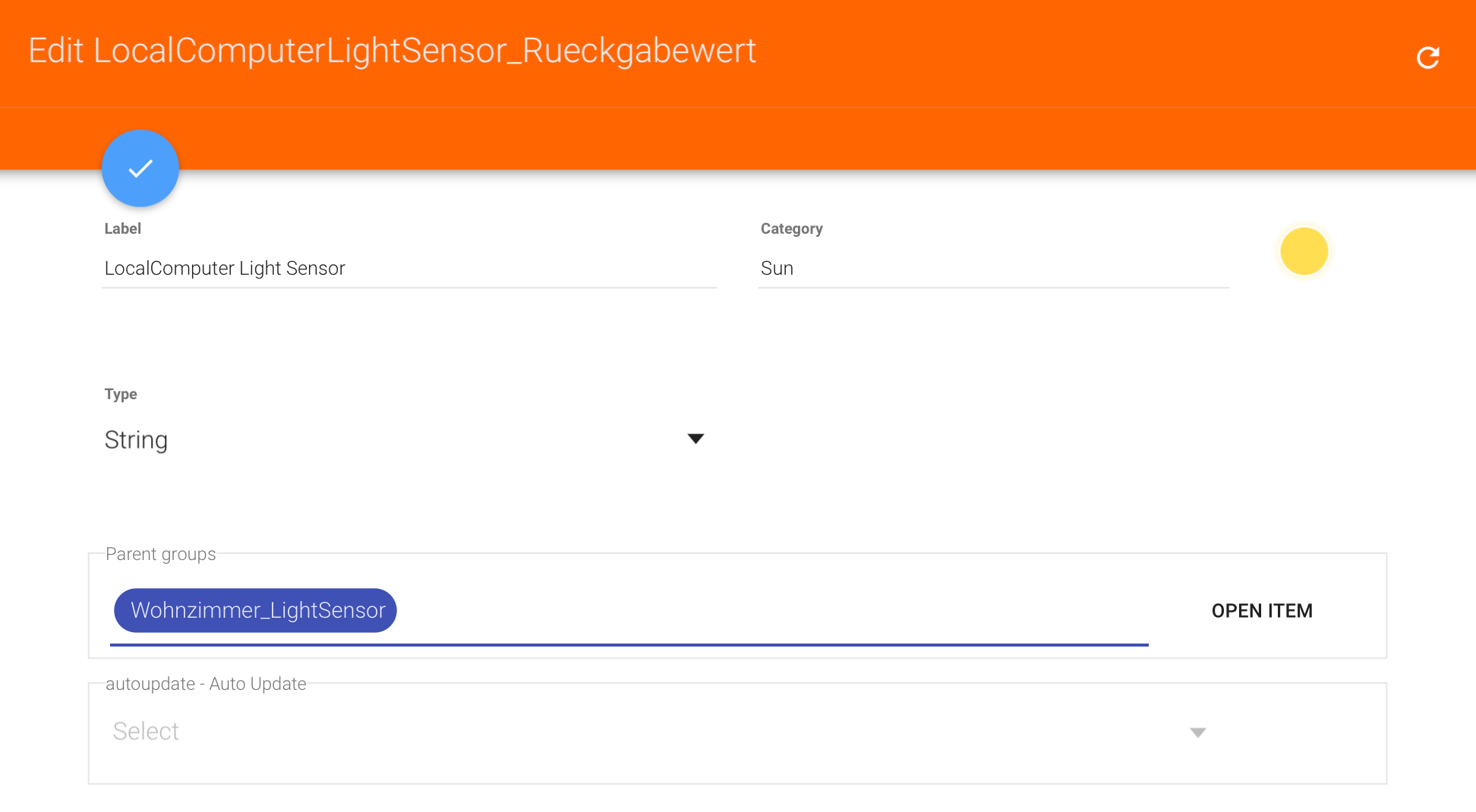The image size is (1476, 812).
Task: Click the orange strip beneath the title bar
Action: tap(759, 138)
